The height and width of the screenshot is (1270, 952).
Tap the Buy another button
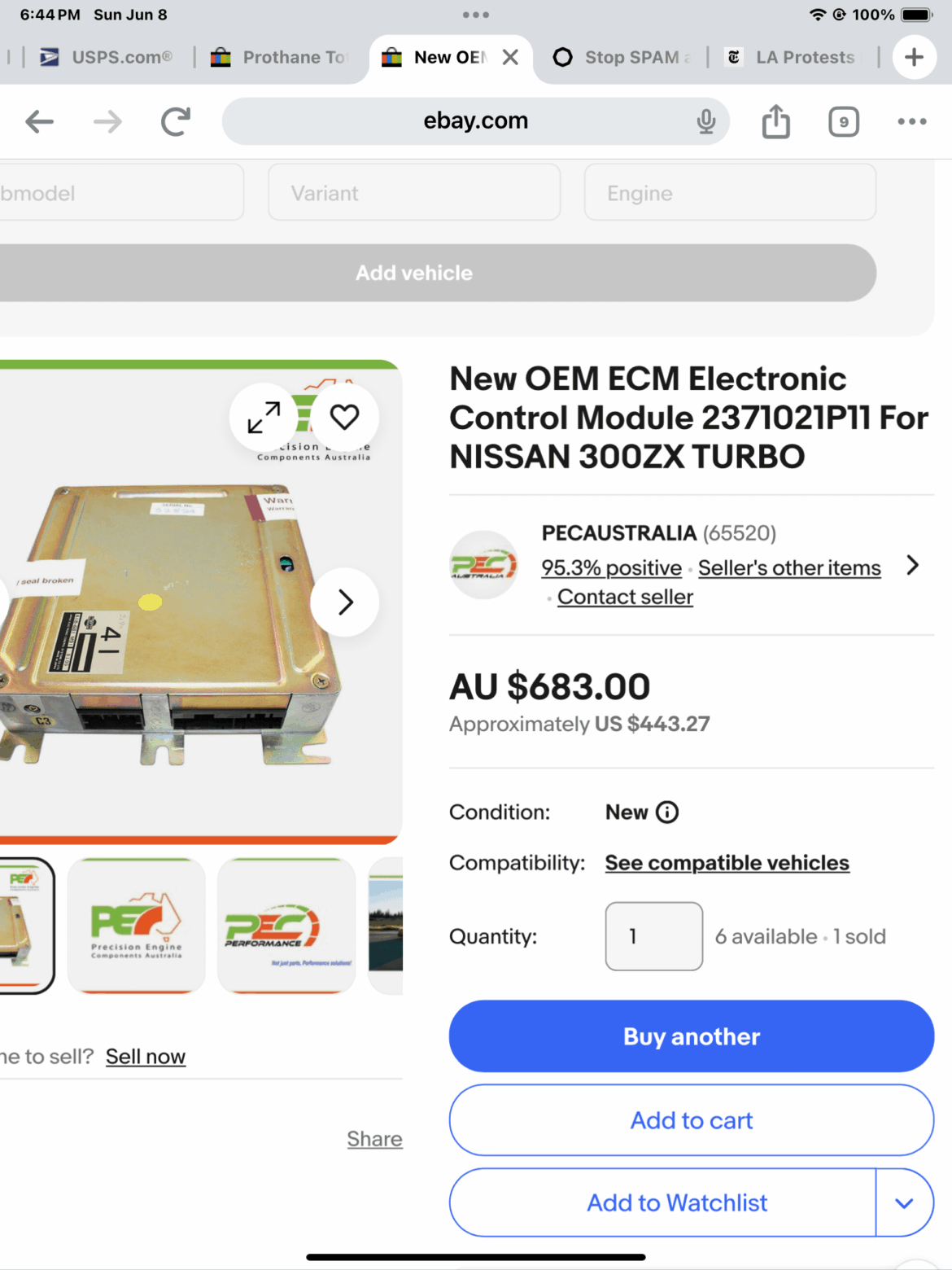coord(691,1036)
